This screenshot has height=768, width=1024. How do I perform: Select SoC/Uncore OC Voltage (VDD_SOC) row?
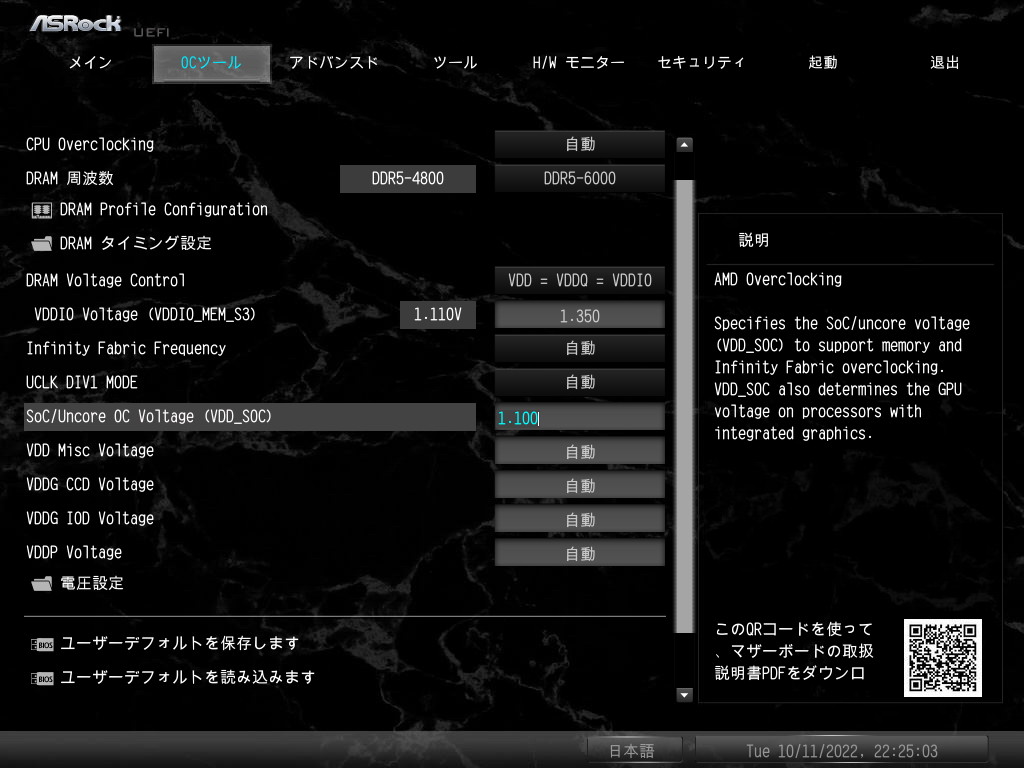[249, 417]
